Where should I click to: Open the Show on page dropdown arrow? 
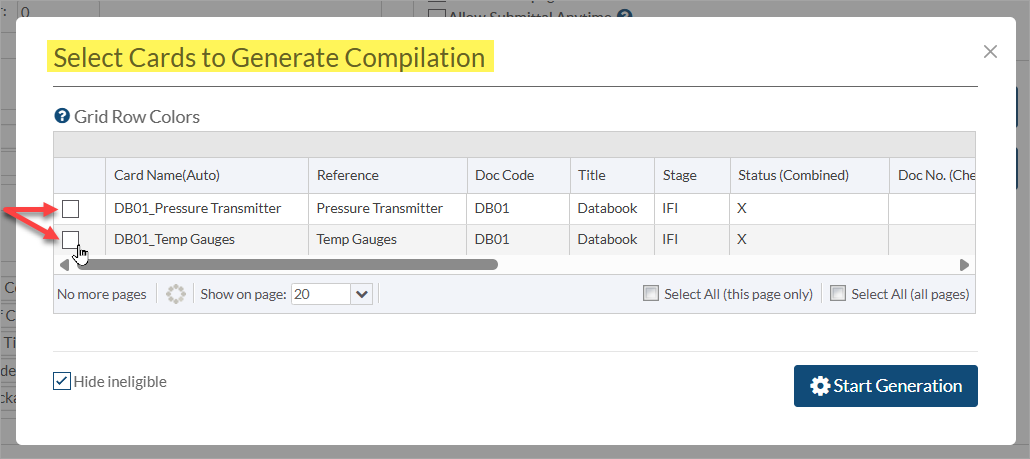pyautogui.click(x=361, y=294)
